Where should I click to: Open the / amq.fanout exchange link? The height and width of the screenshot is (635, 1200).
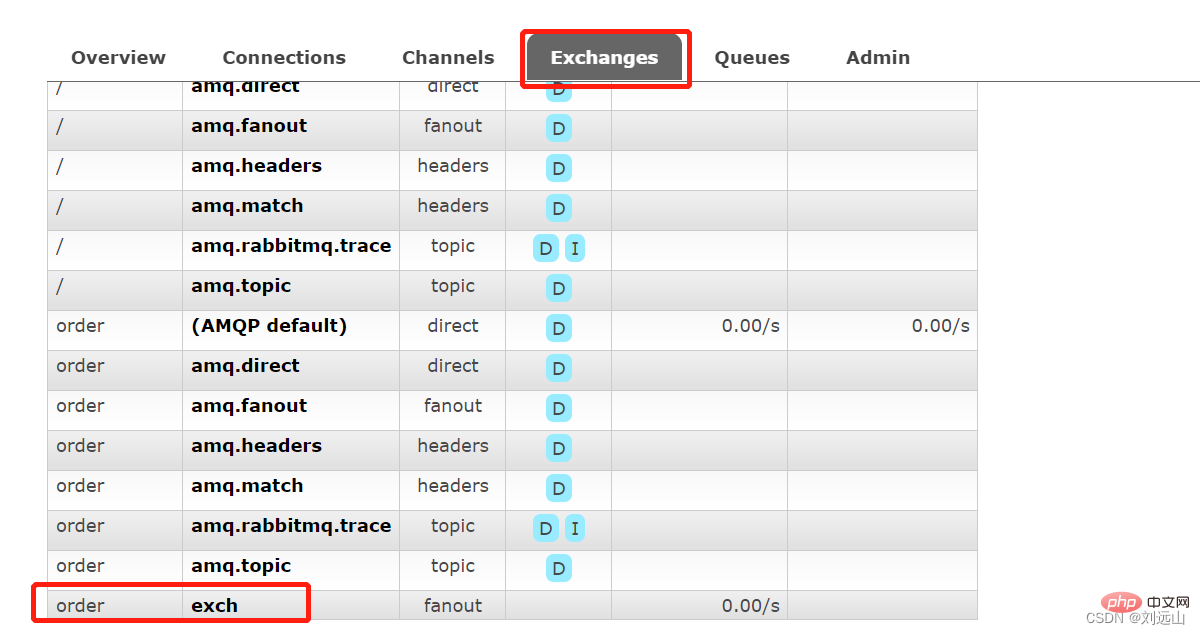(x=249, y=126)
